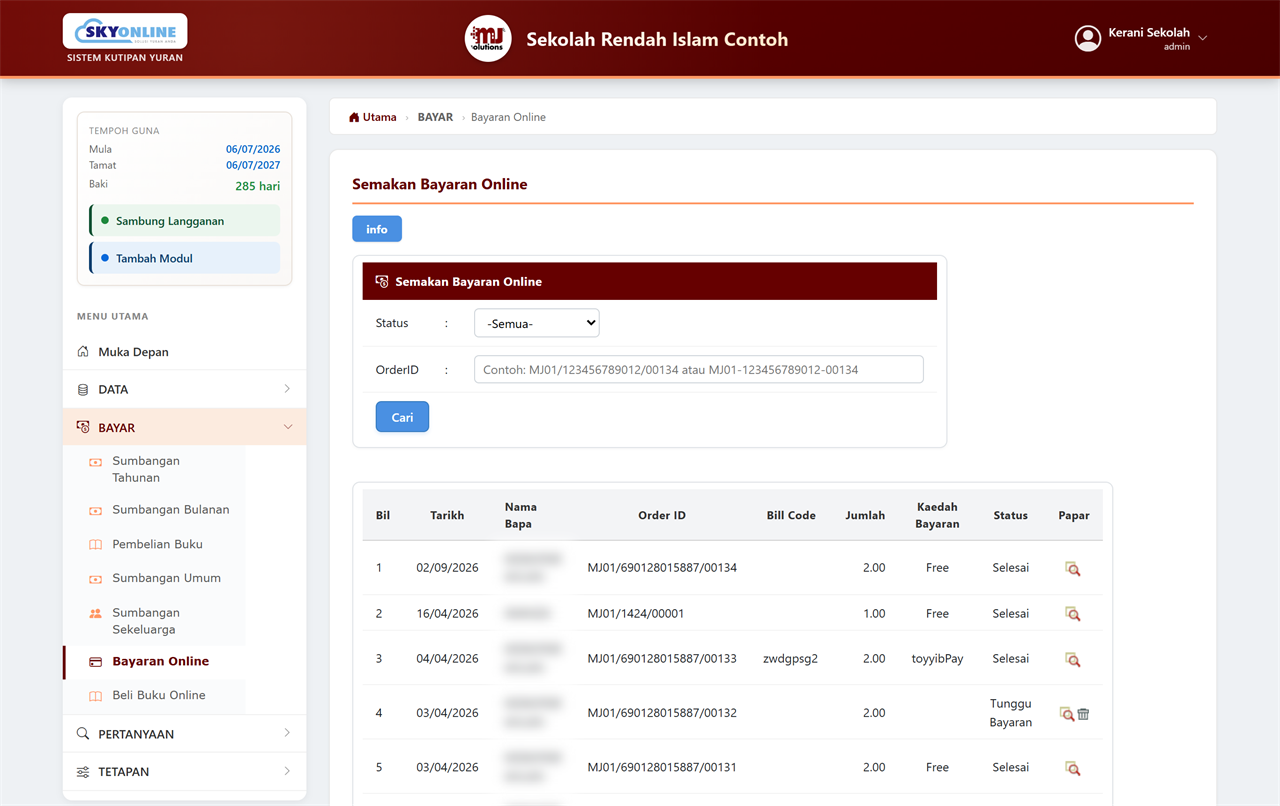Click the Cari search button
1280x806 pixels.
402,417
